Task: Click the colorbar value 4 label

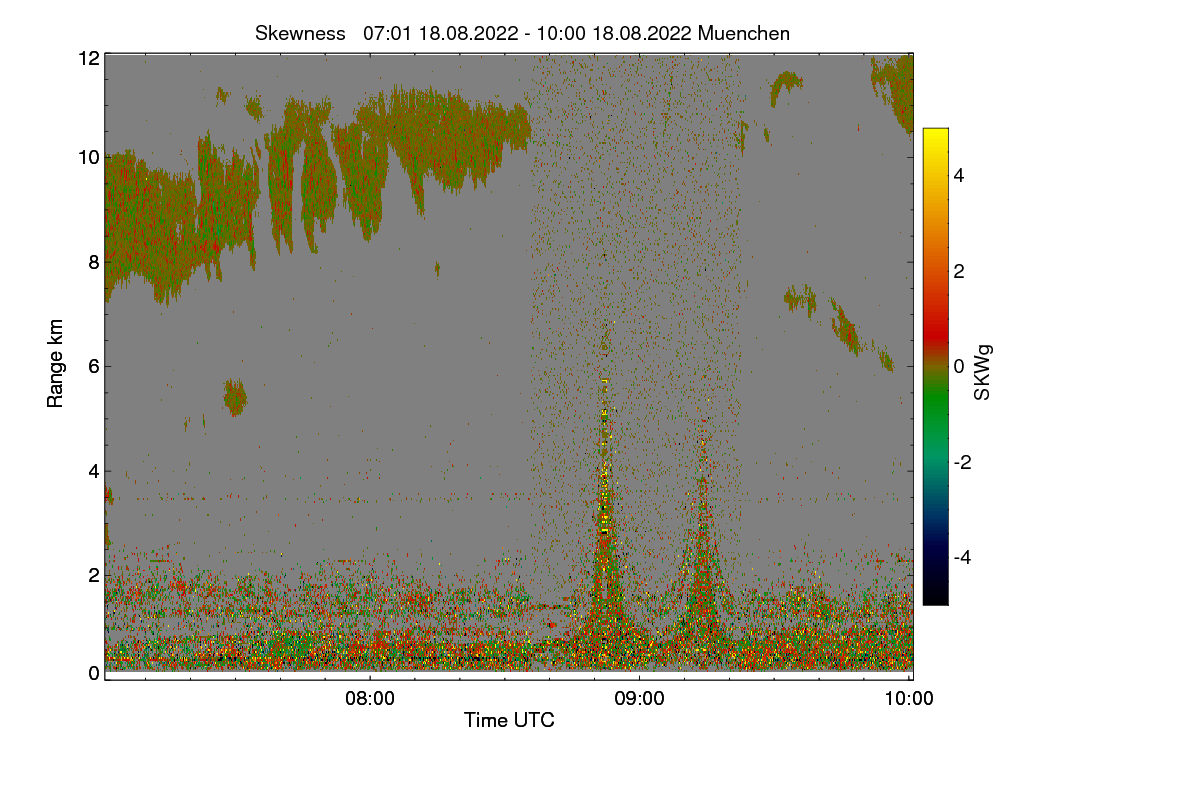Action: click(x=959, y=175)
